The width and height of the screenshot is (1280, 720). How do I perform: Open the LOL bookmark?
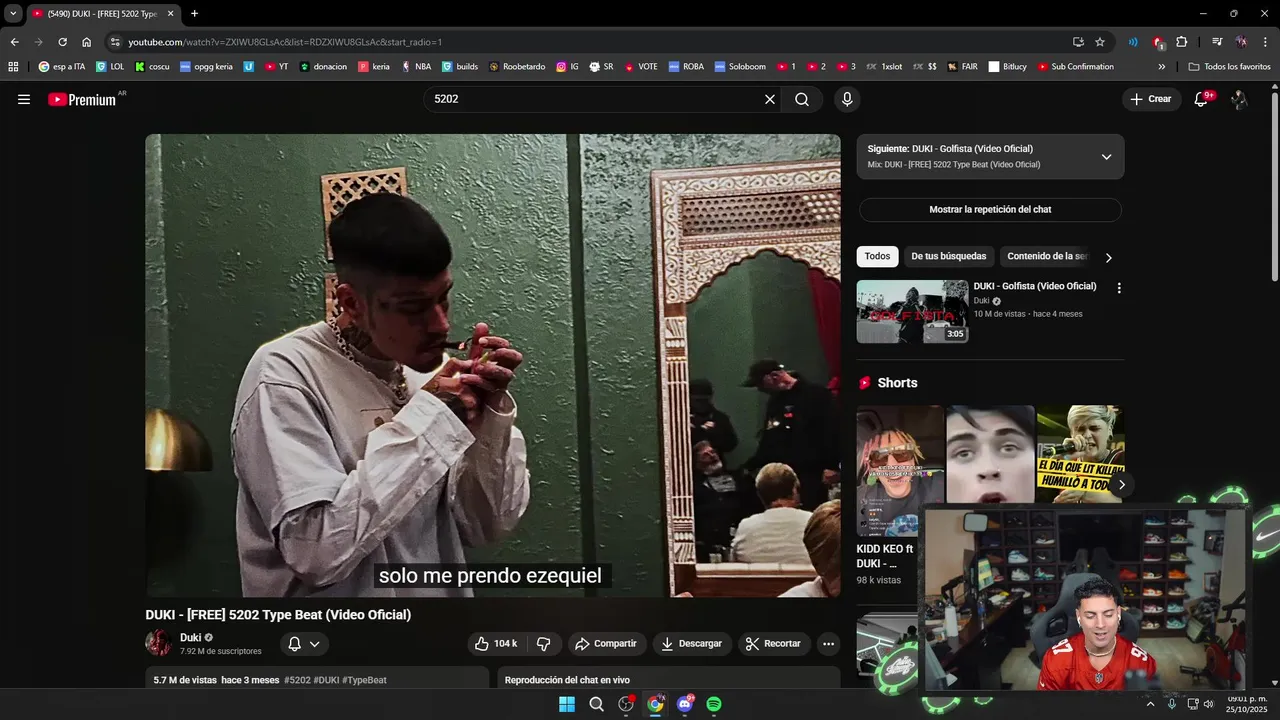(110, 67)
